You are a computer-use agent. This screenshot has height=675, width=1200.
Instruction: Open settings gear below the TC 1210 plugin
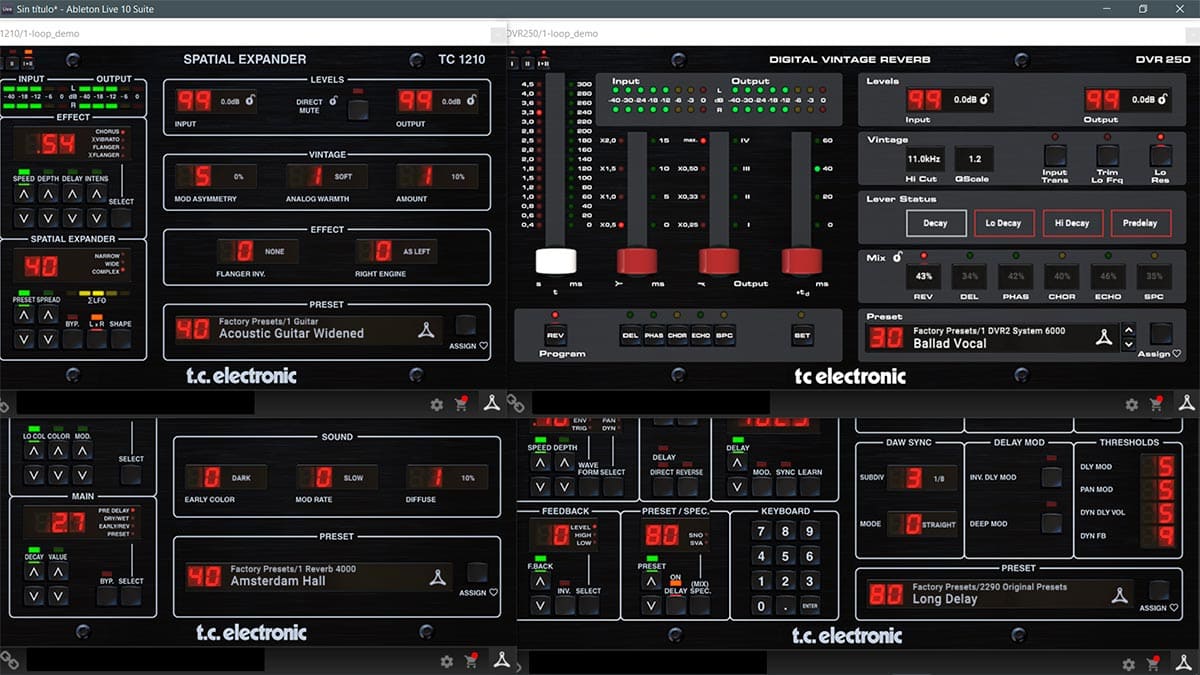pos(437,405)
